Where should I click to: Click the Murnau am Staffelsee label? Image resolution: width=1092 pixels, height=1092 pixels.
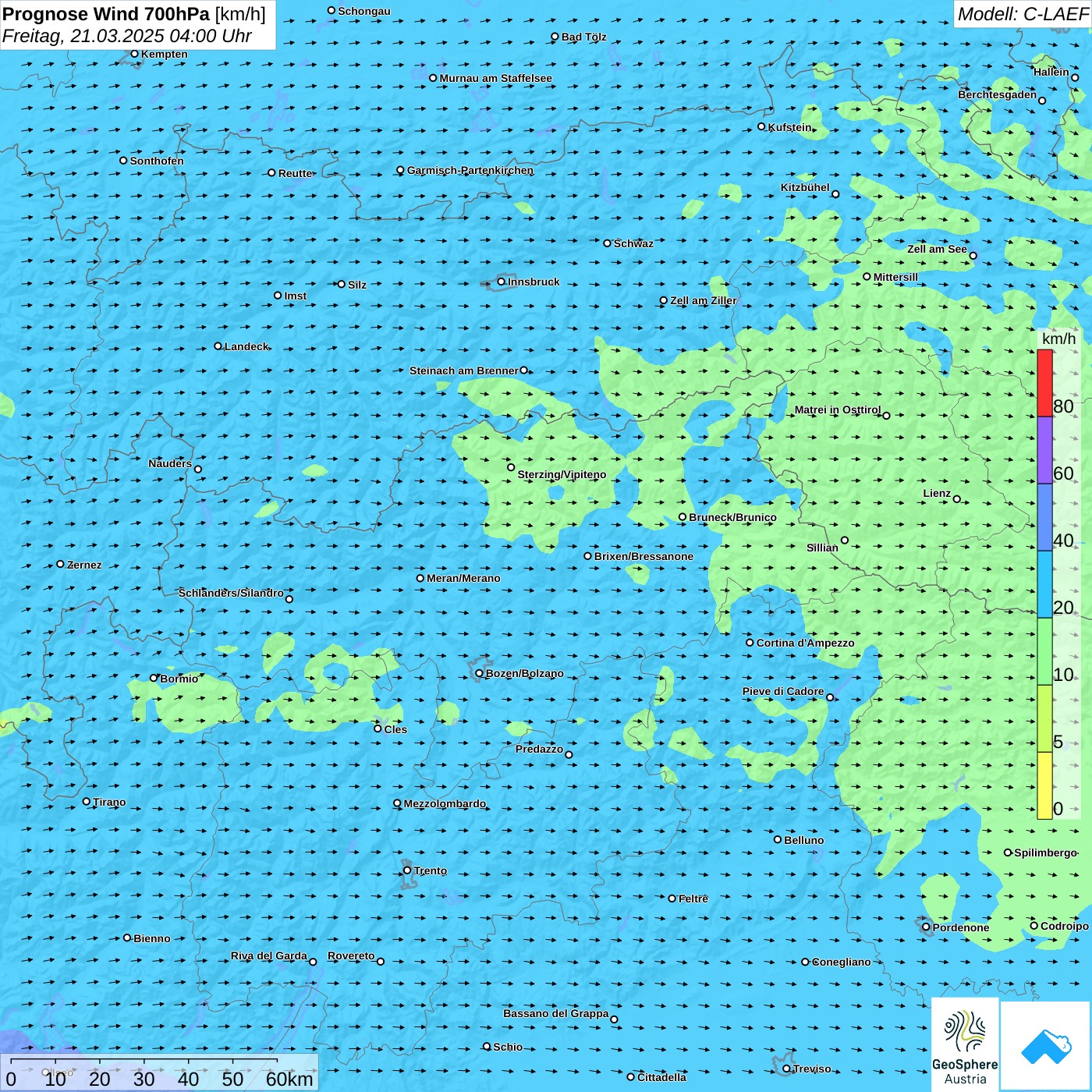click(495, 78)
